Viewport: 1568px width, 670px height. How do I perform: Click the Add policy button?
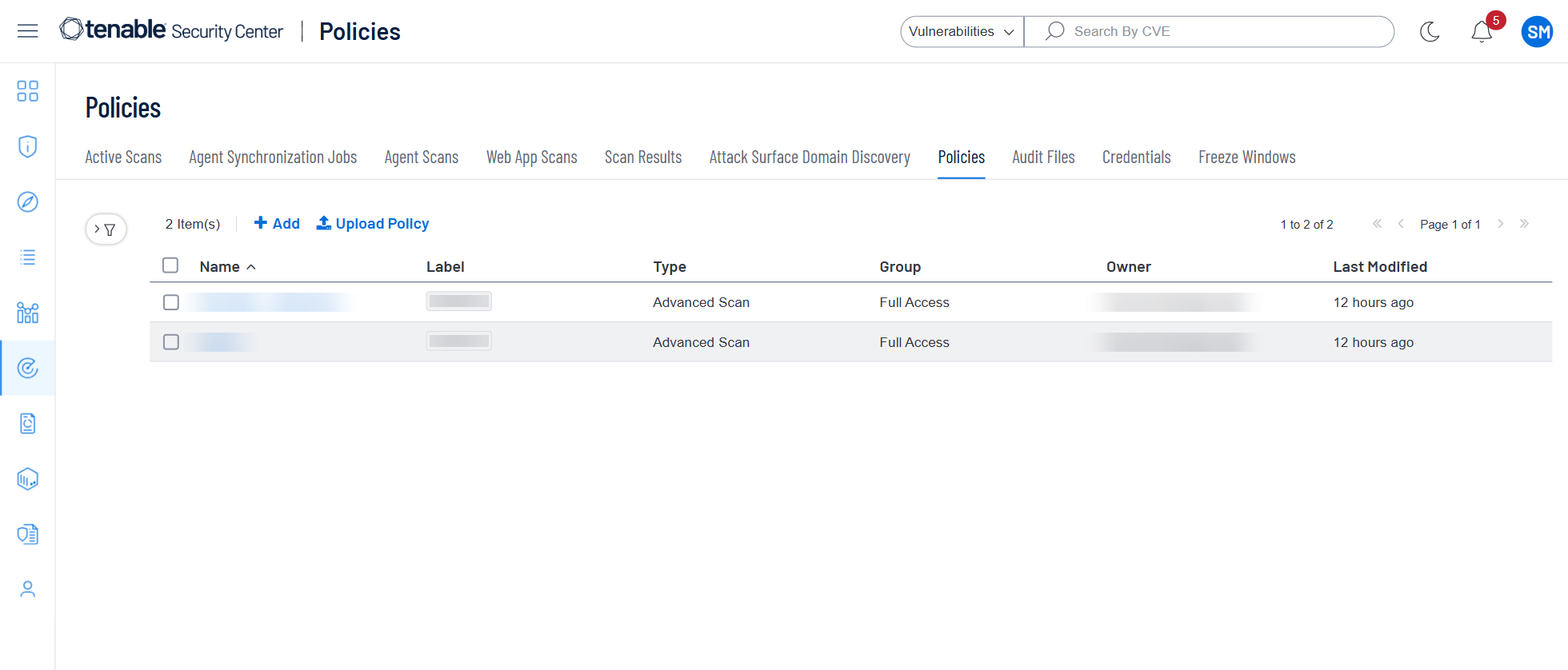tap(277, 224)
